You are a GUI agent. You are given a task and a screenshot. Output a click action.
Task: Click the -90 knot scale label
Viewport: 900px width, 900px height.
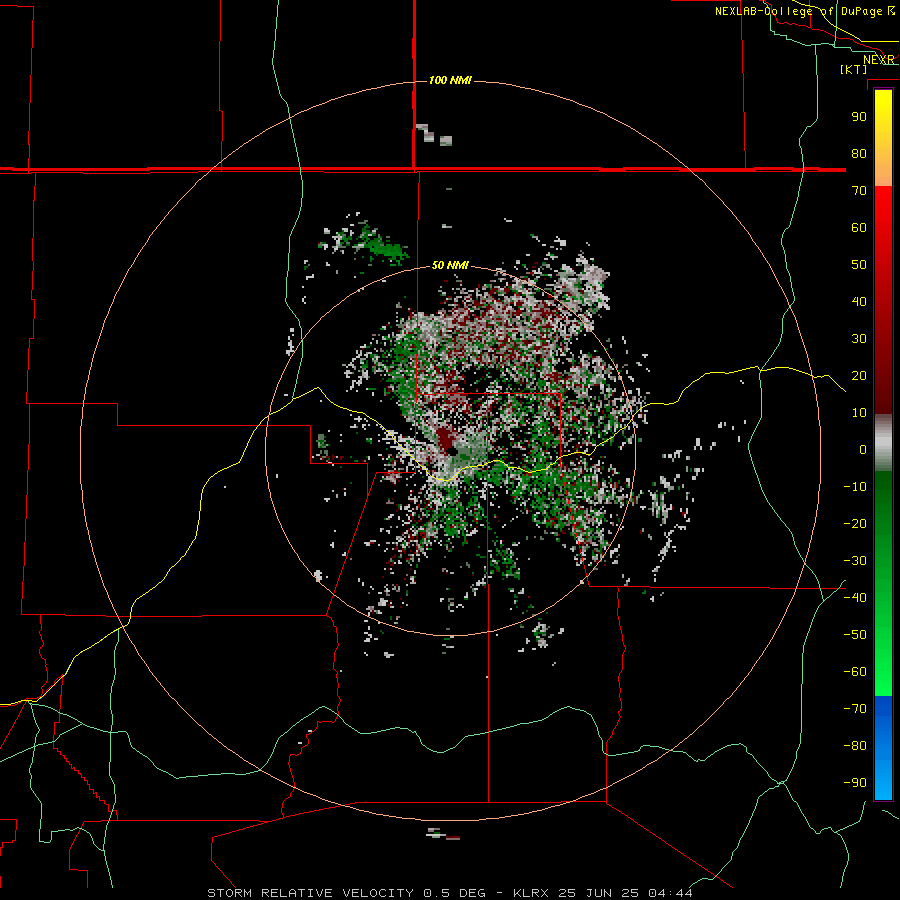click(855, 783)
